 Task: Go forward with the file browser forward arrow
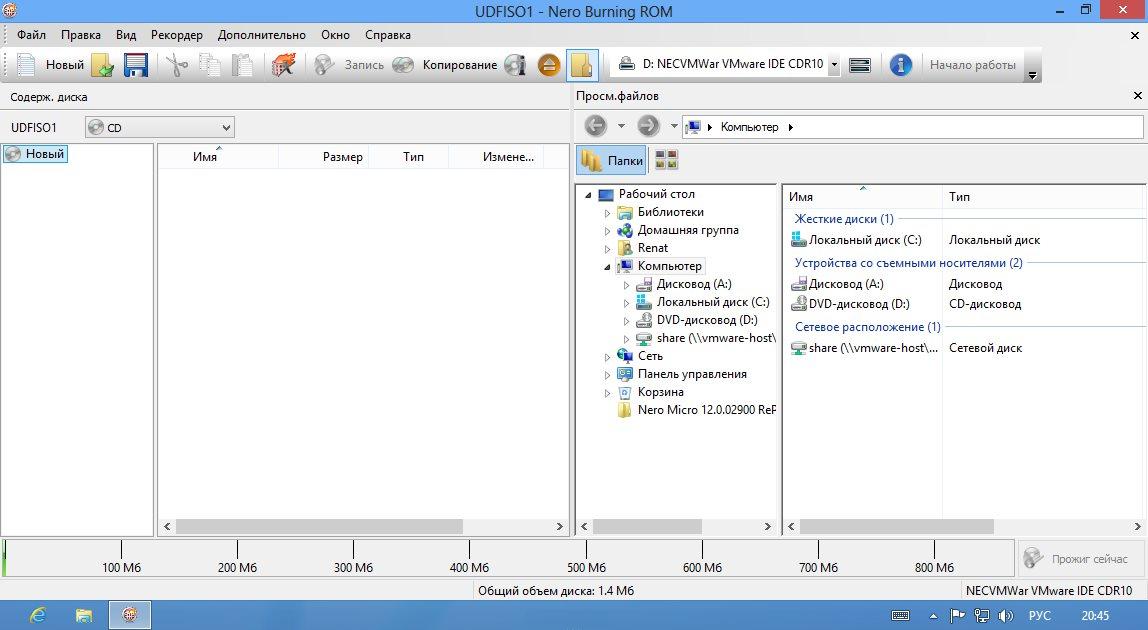point(648,126)
